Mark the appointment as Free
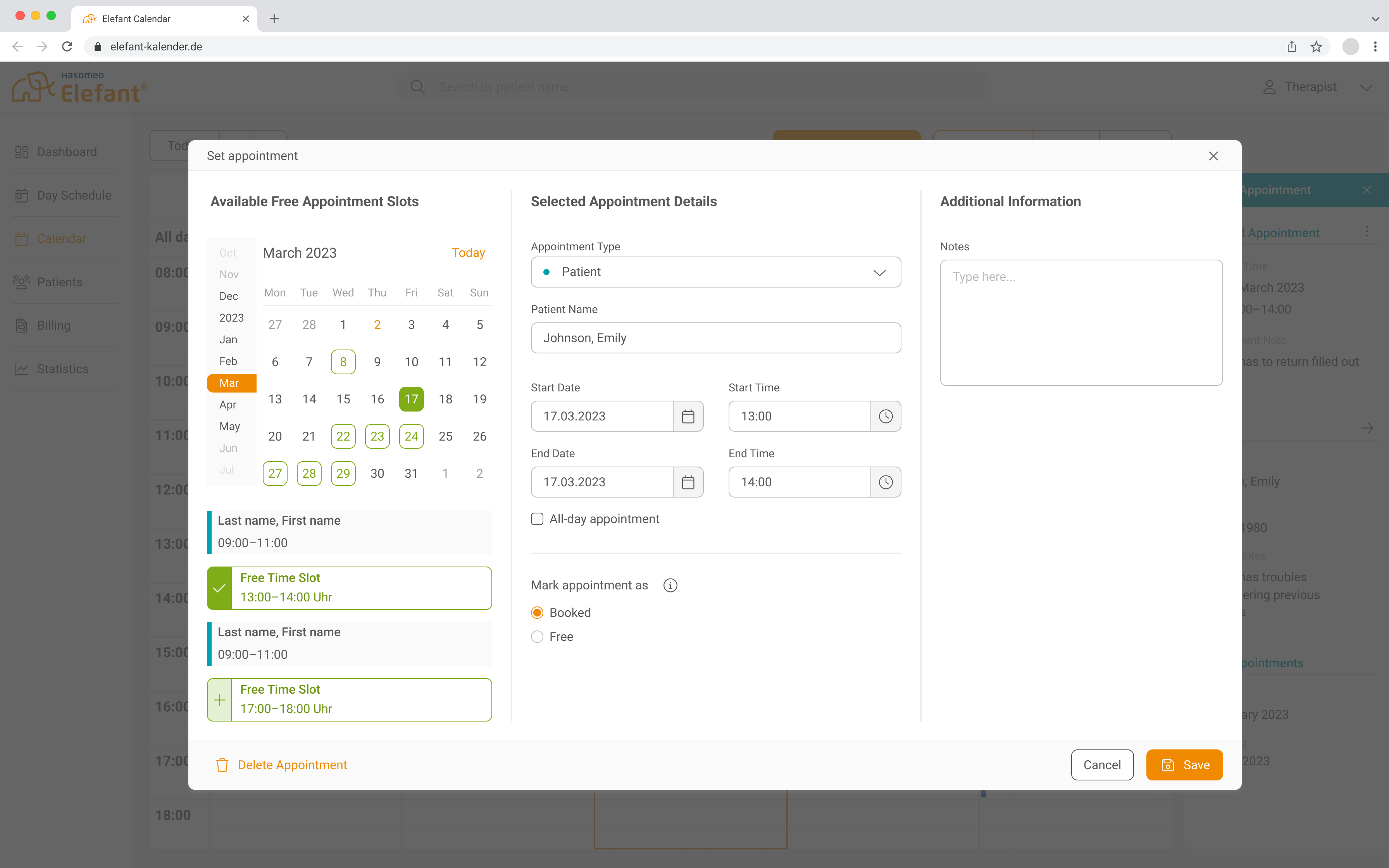 pyautogui.click(x=537, y=636)
